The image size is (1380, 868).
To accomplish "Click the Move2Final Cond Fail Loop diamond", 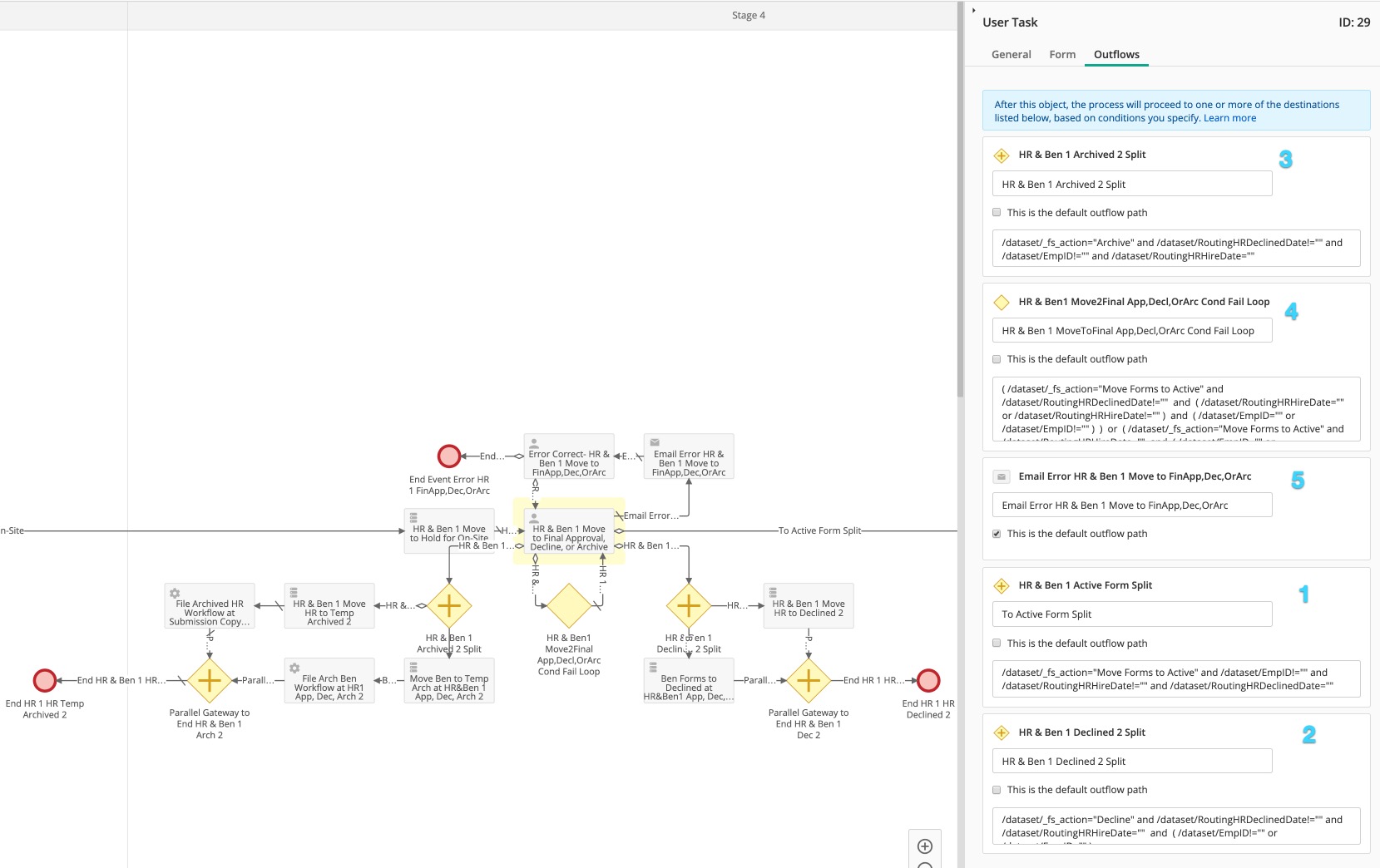I will tap(569, 606).
